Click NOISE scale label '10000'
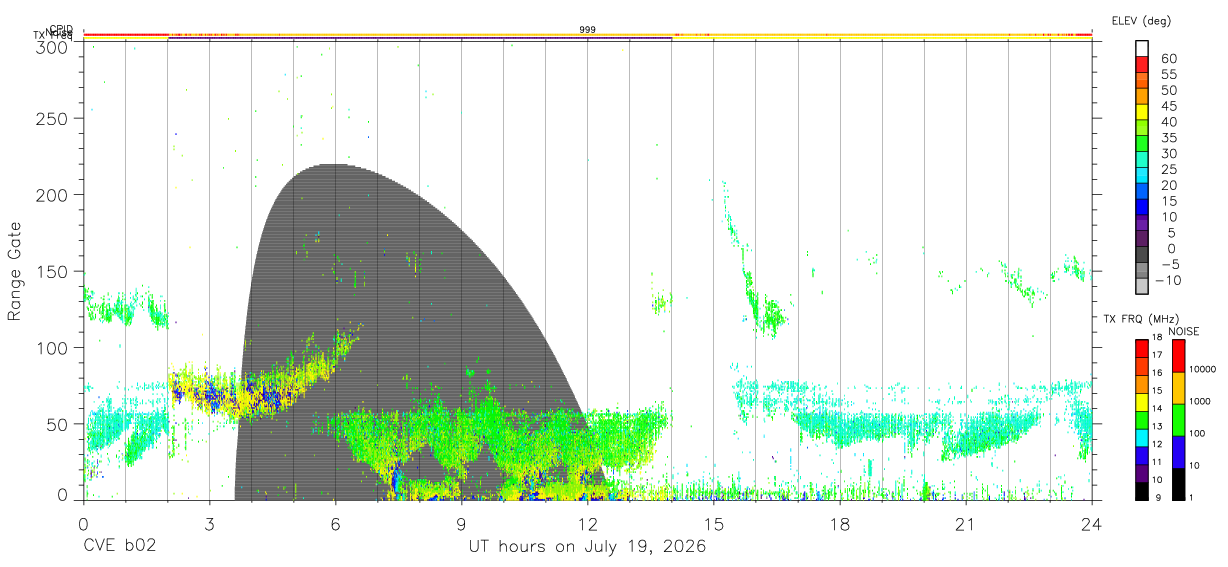This screenshot has width=1228, height=567. point(1204,370)
